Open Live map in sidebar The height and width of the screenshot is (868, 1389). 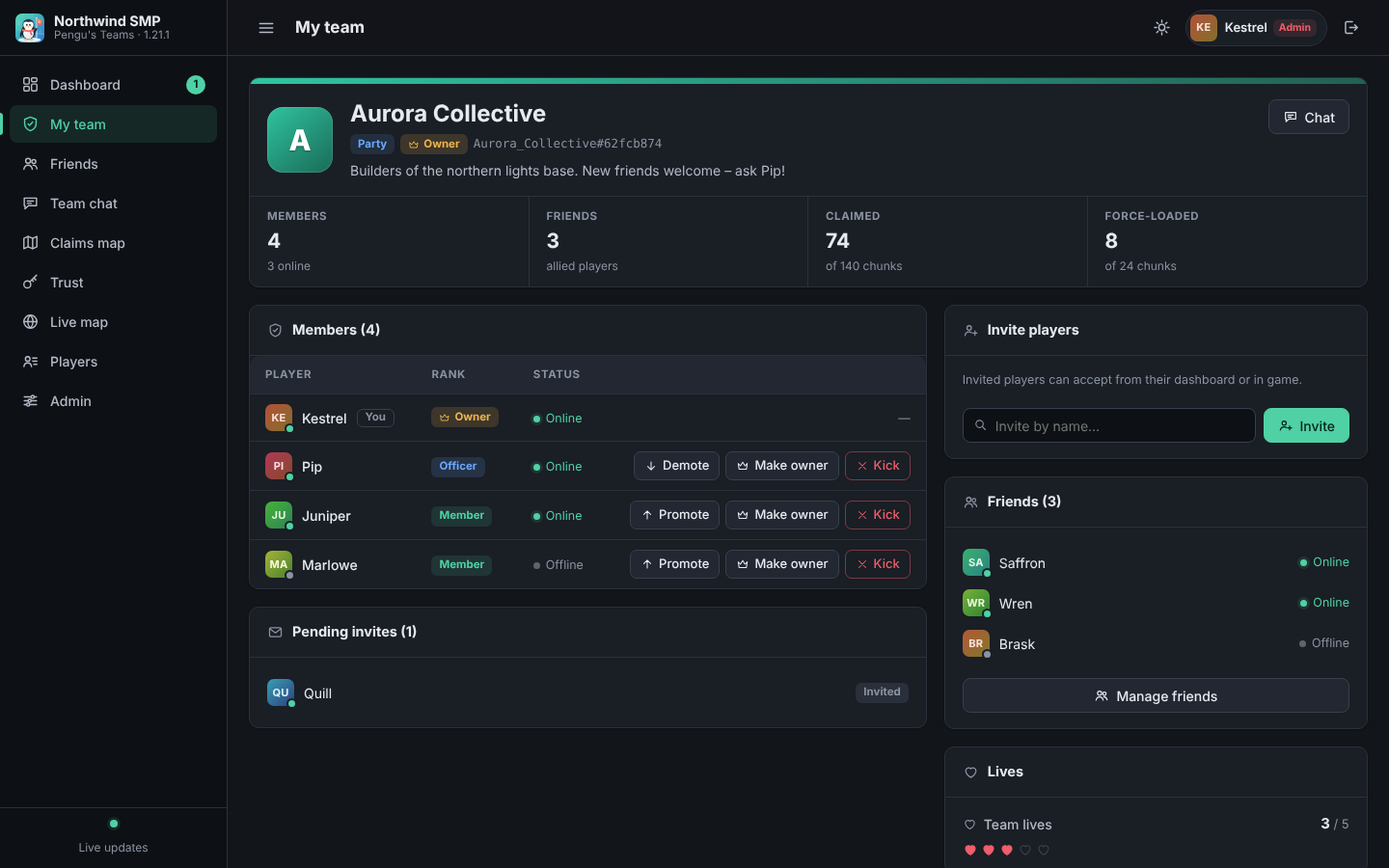(113, 322)
